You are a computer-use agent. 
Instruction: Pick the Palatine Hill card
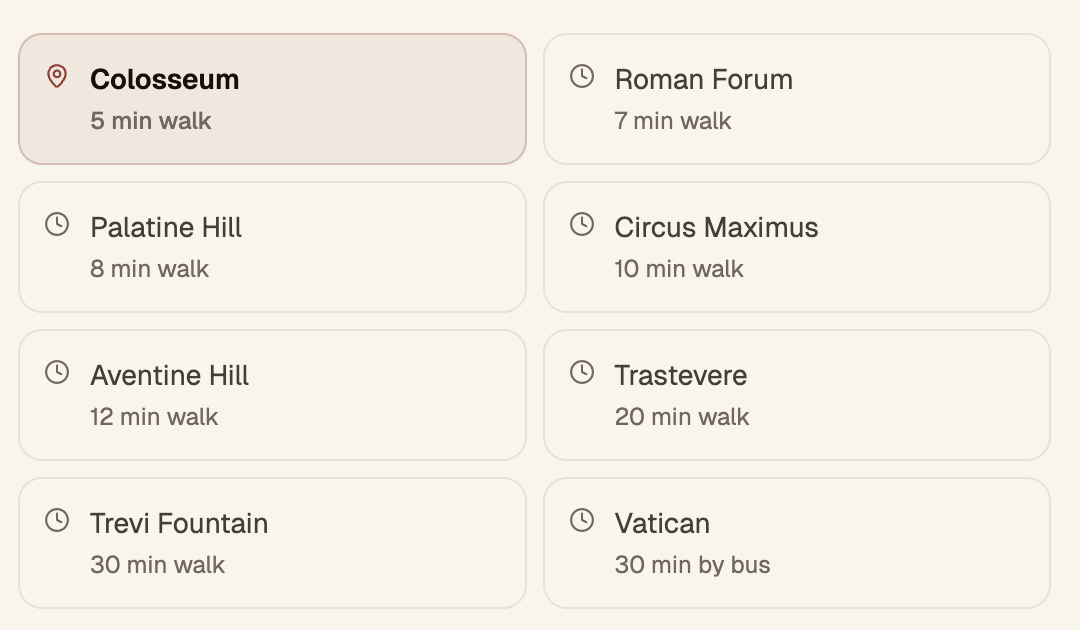point(273,247)
